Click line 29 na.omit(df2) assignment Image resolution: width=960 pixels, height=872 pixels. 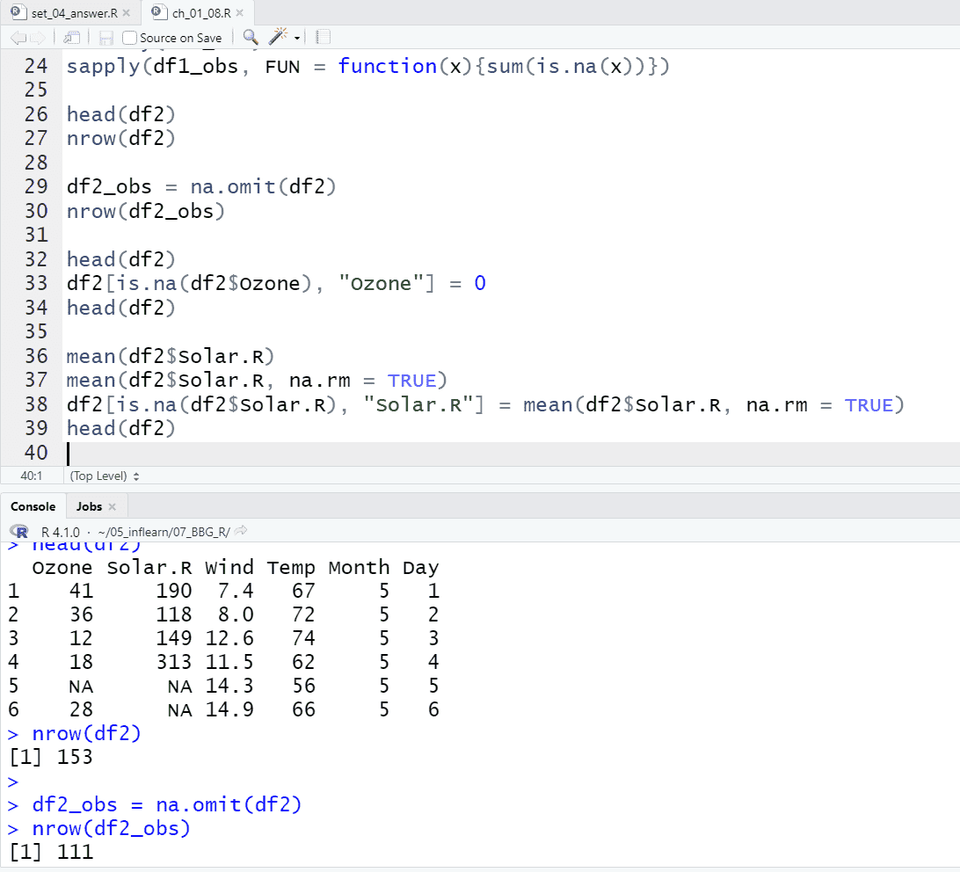(201, 187)
